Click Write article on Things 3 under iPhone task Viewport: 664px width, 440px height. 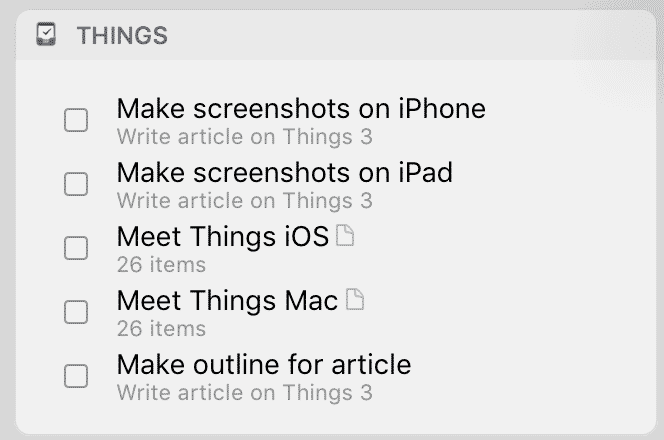pyautogui.click(x=245, y=137)
